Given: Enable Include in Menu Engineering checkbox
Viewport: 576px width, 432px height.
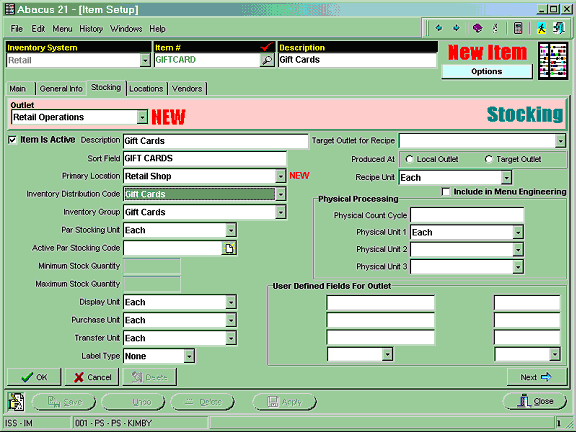Looking at the screenshot, I should (x=446, y=192).
